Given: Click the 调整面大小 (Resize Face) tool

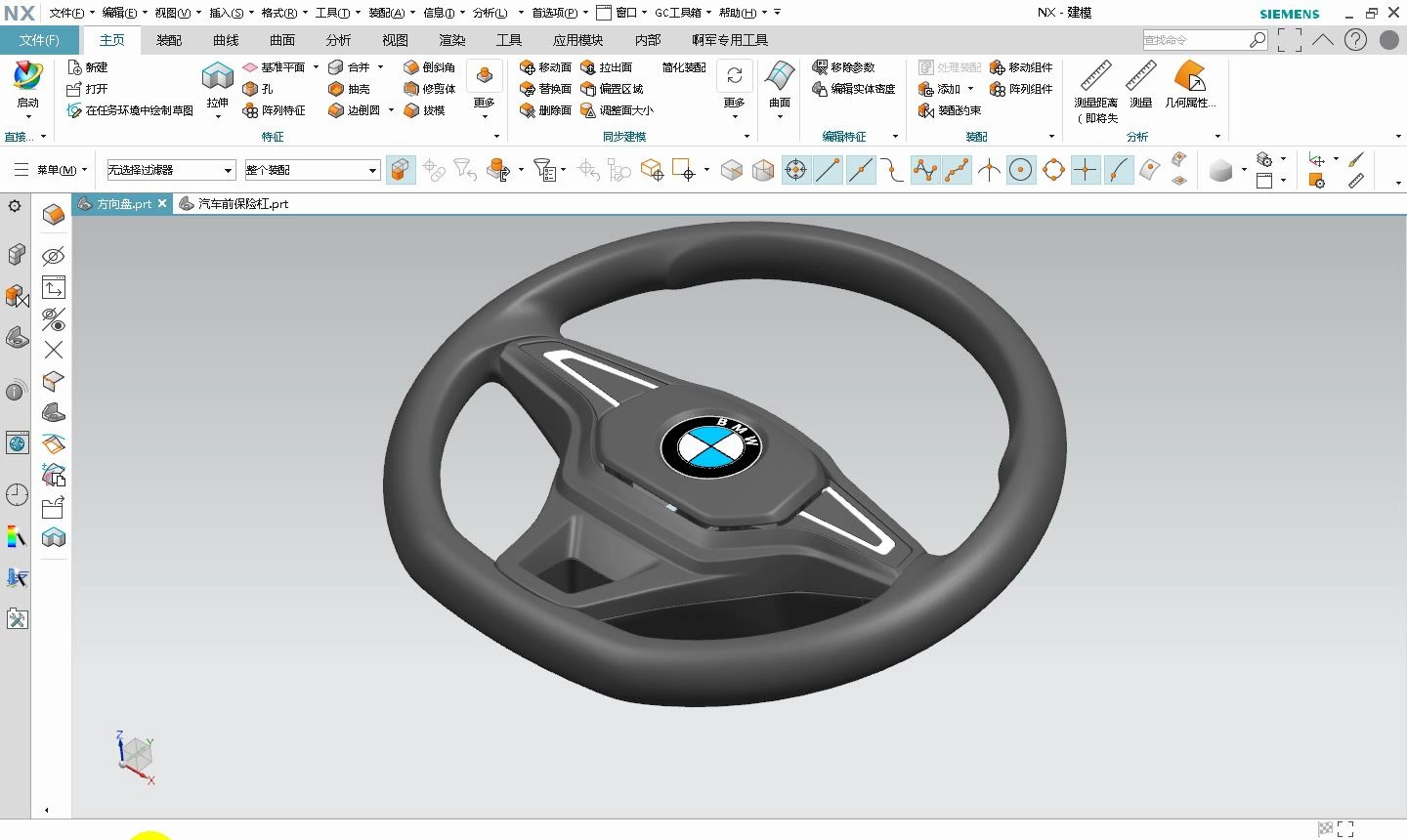Looking at the screenshot, I should coord(618,110).
